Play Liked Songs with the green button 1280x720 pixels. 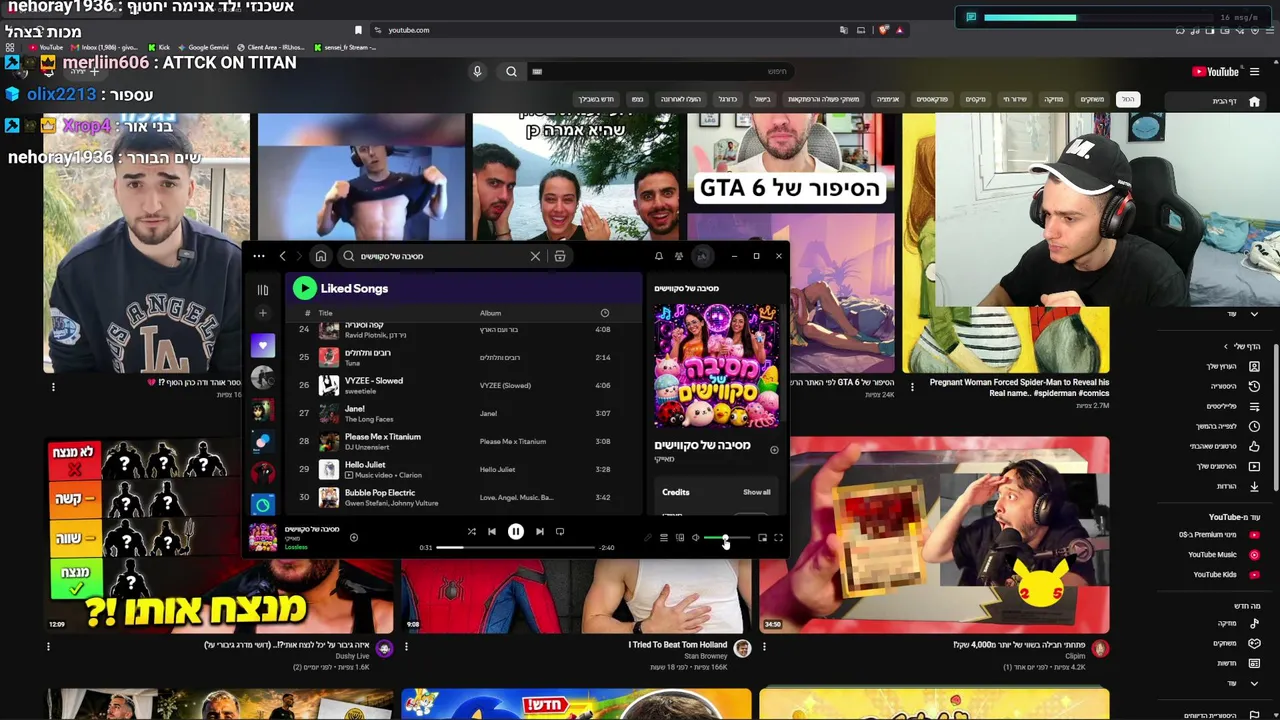(304, 288)
